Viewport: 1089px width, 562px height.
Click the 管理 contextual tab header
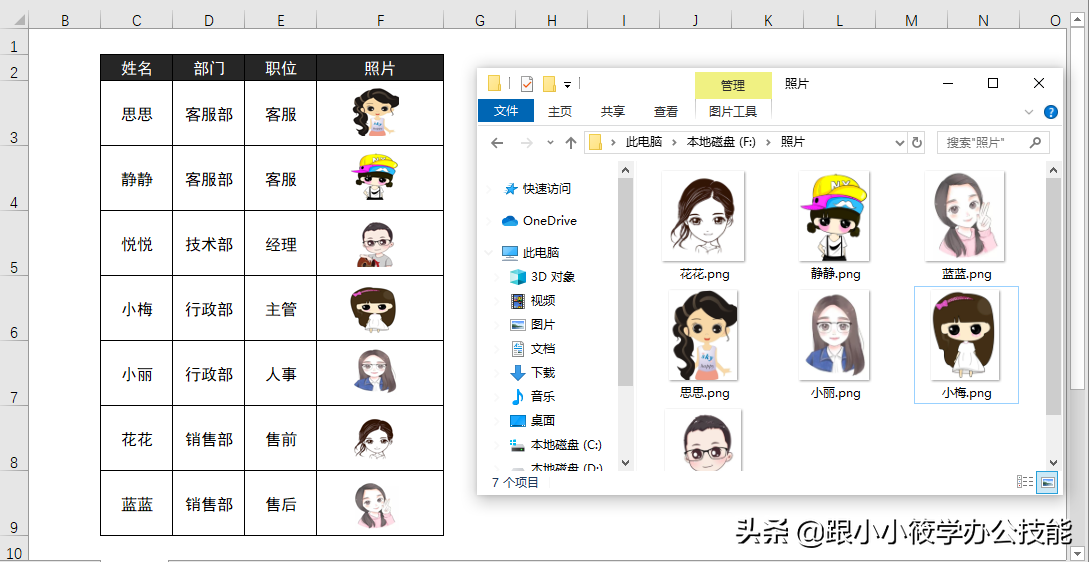coord(733,85)
